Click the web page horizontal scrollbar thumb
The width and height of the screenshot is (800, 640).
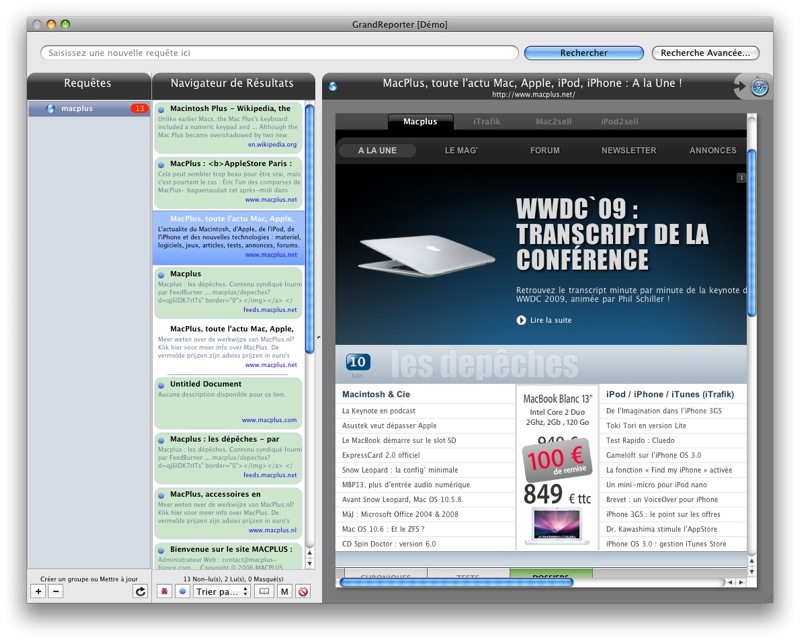[457, 582]
